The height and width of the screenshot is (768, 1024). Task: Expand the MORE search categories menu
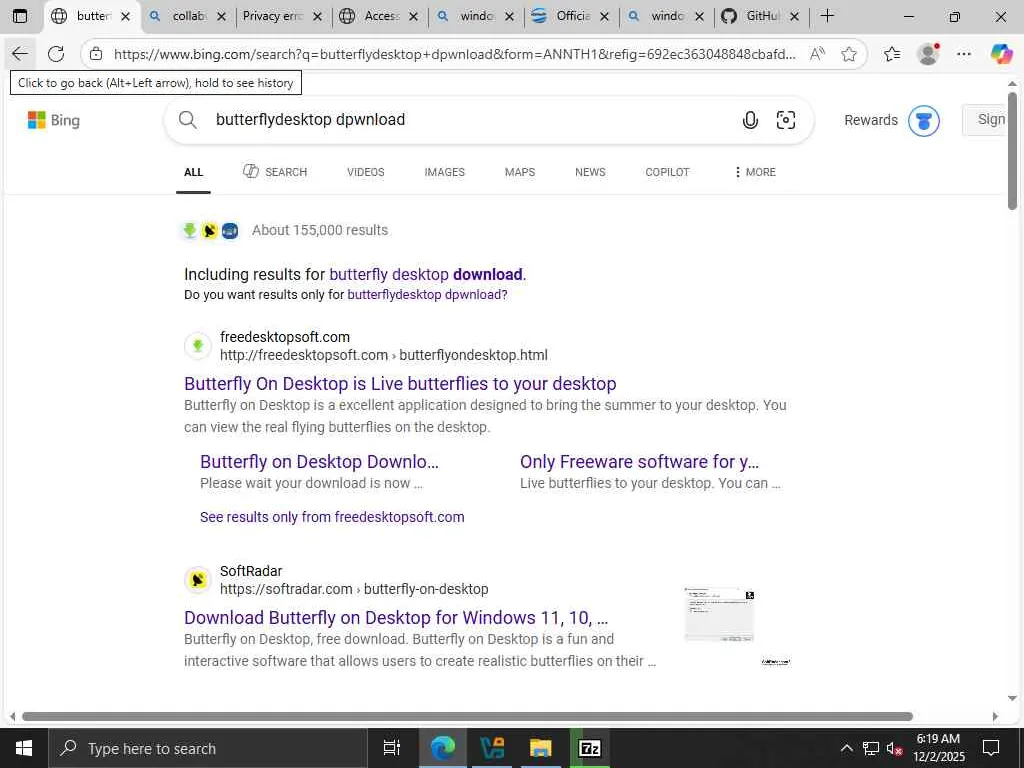(x=754, y=172)
